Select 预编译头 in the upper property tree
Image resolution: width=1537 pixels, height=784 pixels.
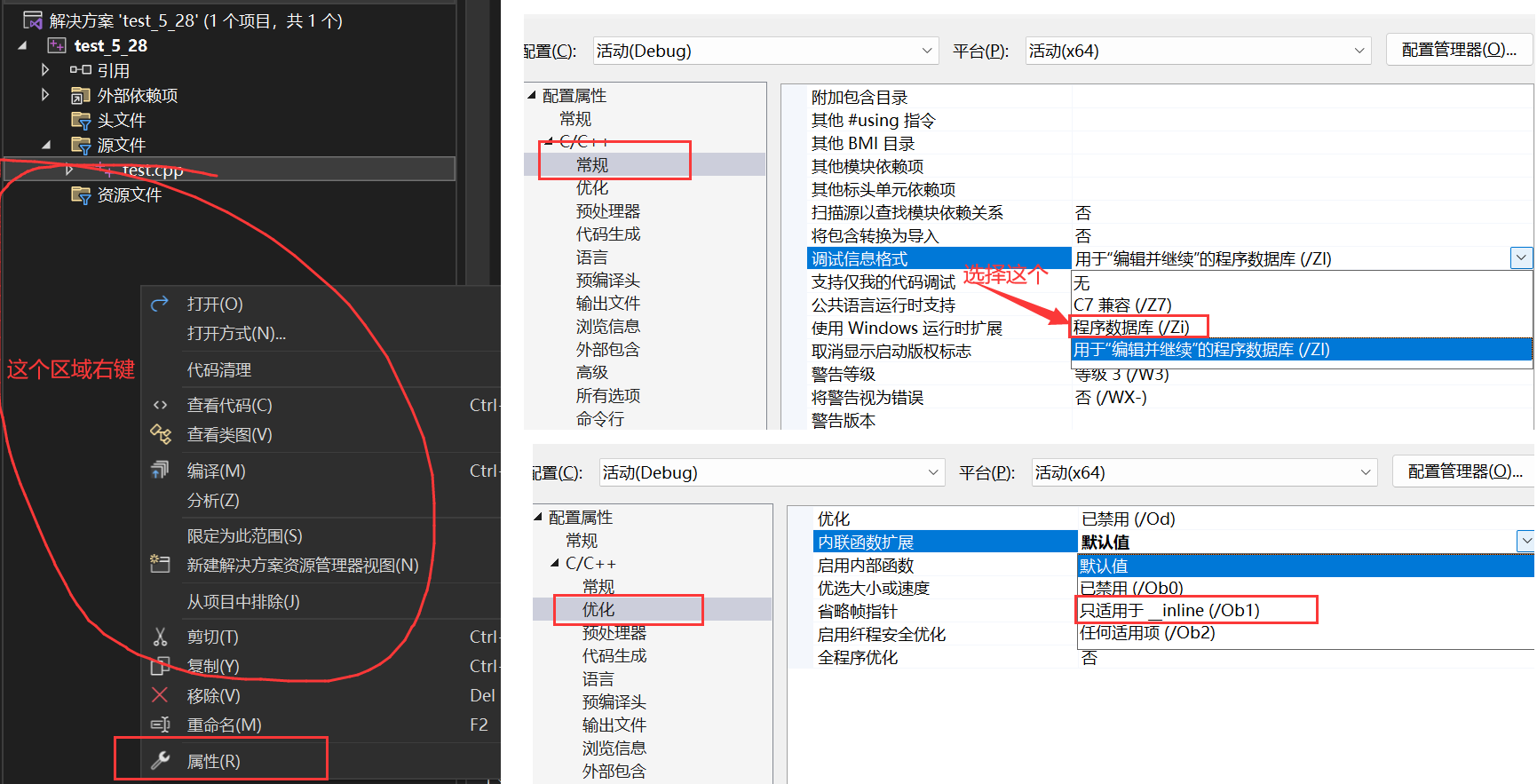coord(608,280)
